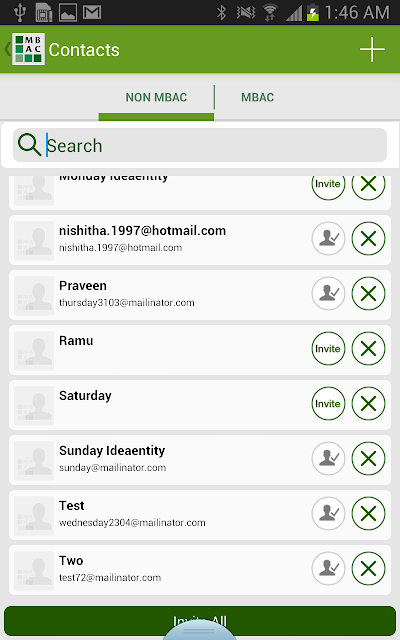Image resolution: width=400 pixels, height=640 pixels.
Task: Tap the plus icon to add contact
Action: pyautogui.click(x=372, y=49)
